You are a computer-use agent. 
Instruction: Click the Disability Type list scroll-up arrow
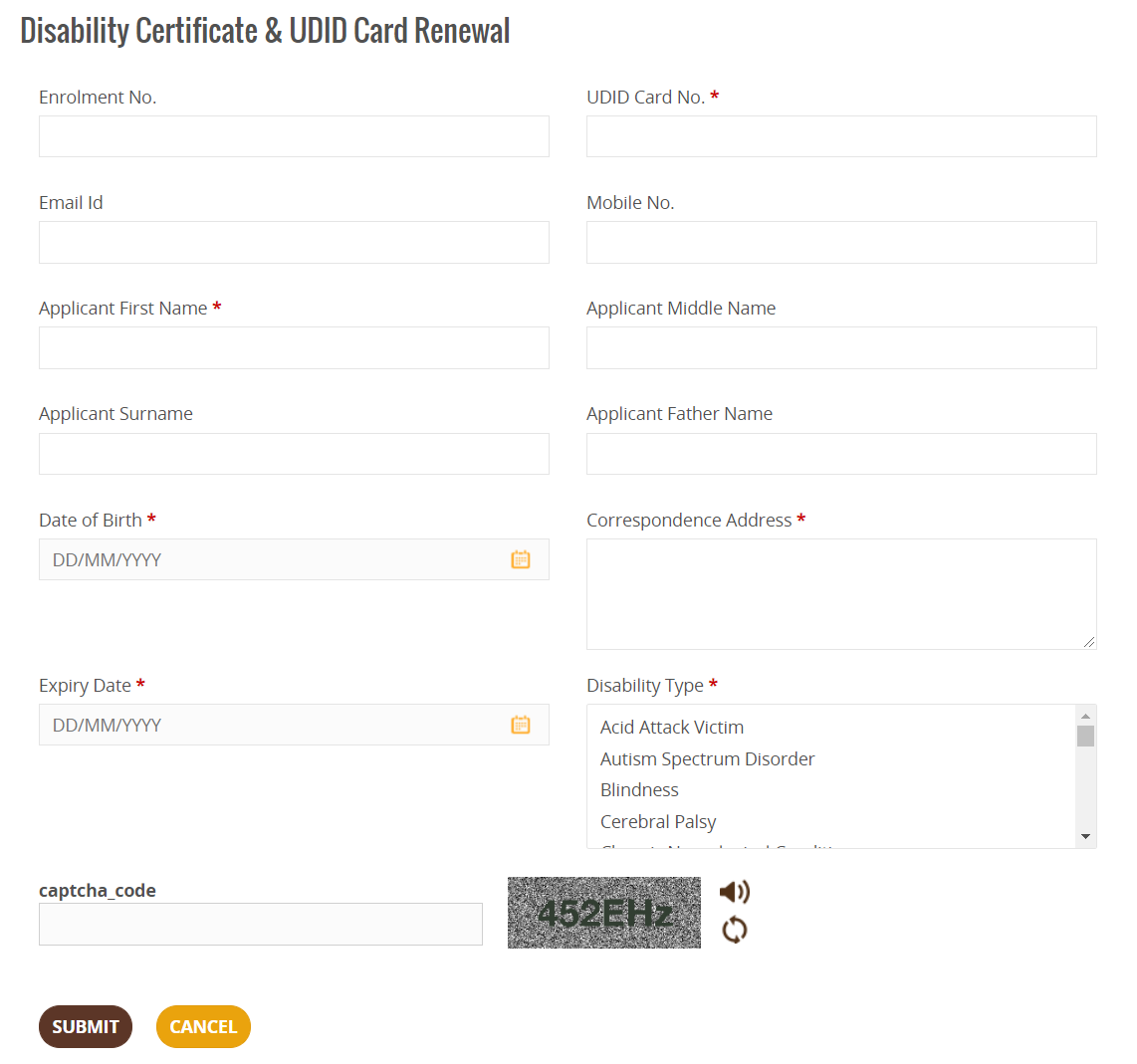pyautogui.click(x=1085, y=716)
